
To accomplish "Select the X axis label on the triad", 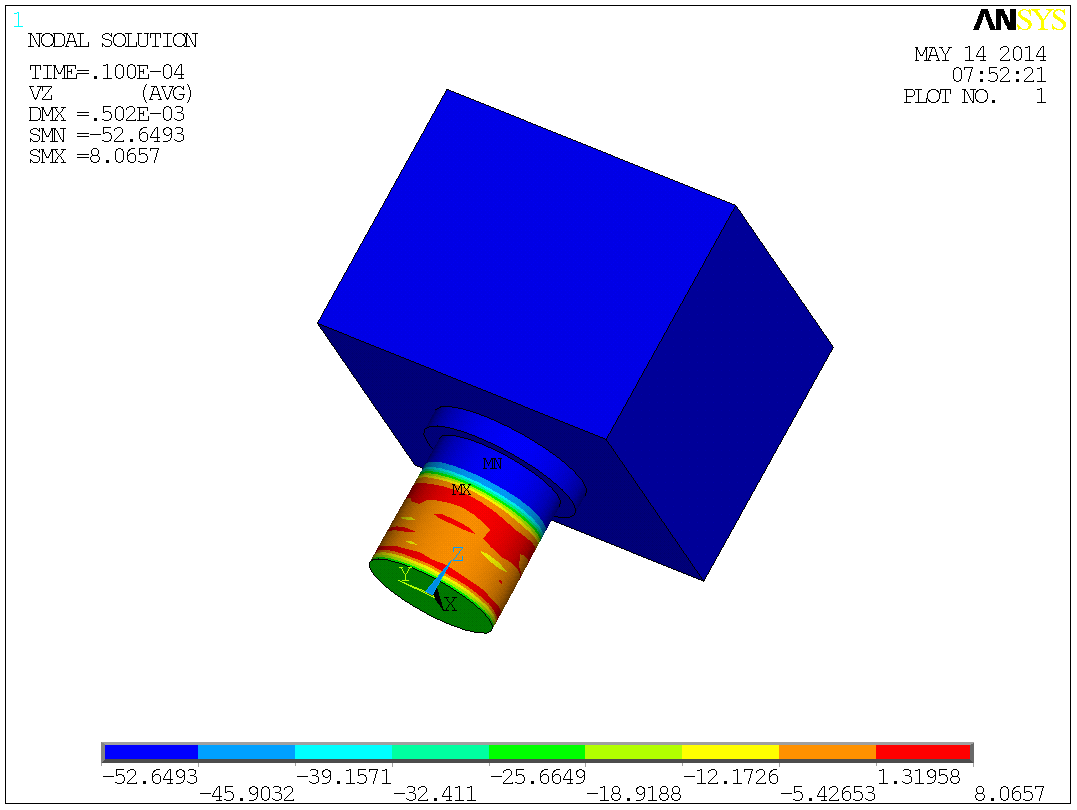I will 448,605.
